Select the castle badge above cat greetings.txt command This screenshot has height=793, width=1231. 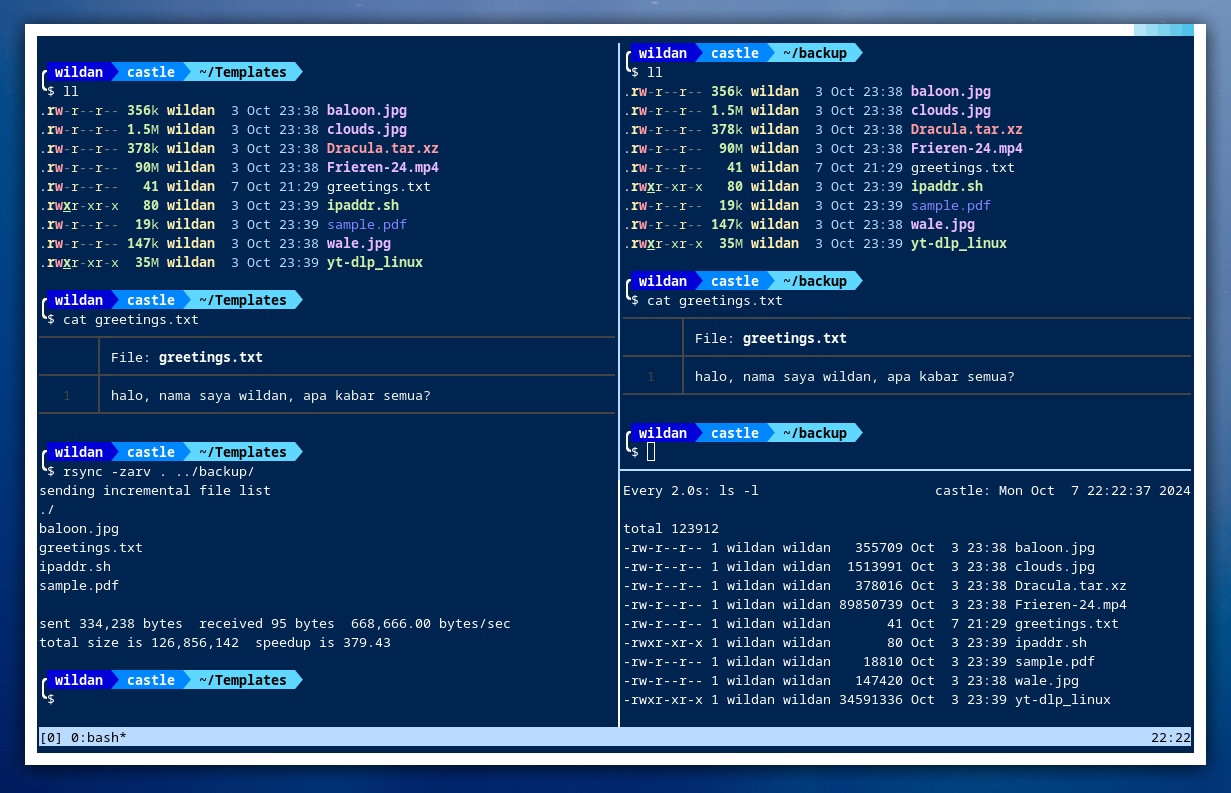click(150, 300)
